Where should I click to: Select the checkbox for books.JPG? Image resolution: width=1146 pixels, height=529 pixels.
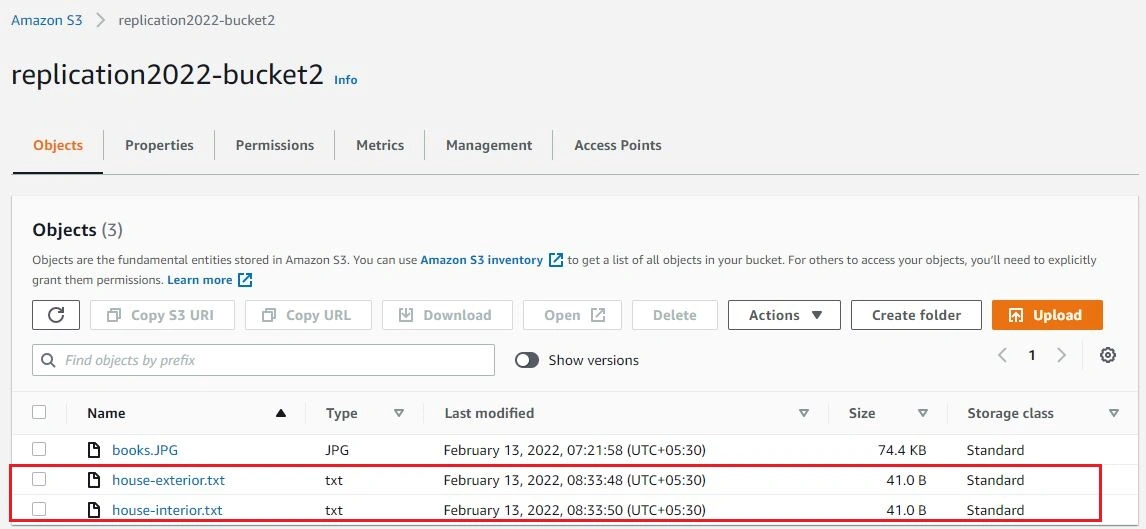point(39,449)
